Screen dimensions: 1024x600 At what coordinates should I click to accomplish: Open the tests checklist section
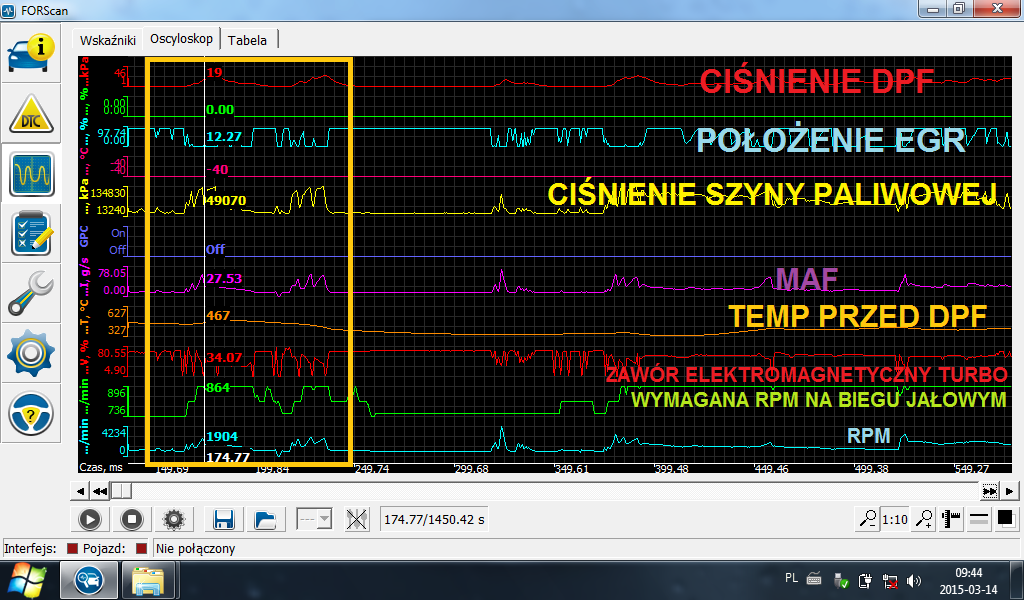point(31,233)
